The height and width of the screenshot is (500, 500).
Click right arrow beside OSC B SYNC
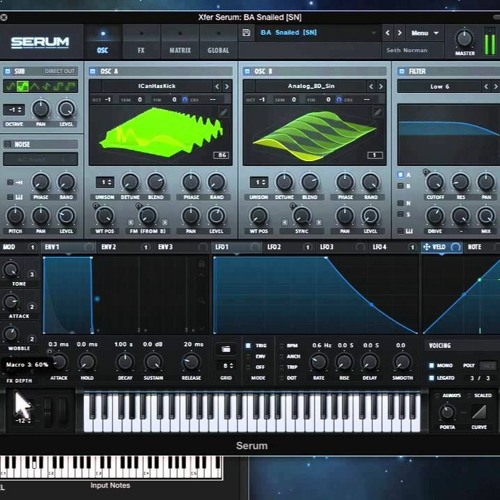[x=319, y=222]
